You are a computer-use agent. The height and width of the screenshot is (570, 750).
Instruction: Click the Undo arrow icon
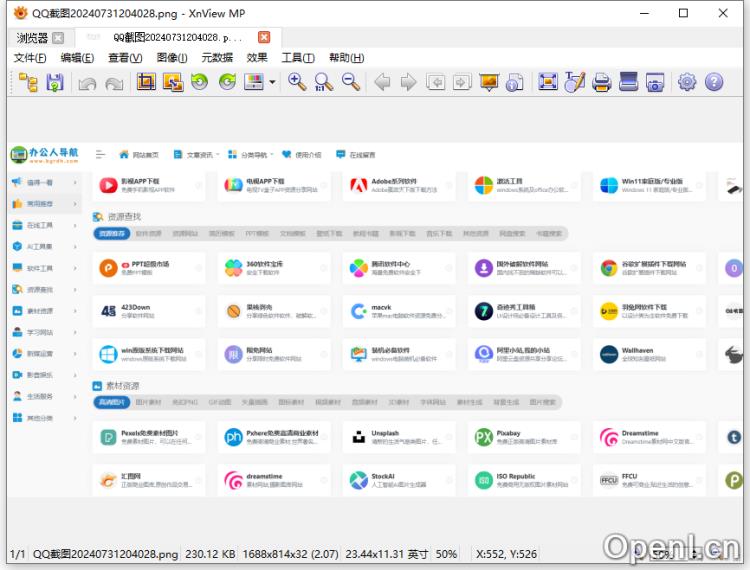click(87, 83)
